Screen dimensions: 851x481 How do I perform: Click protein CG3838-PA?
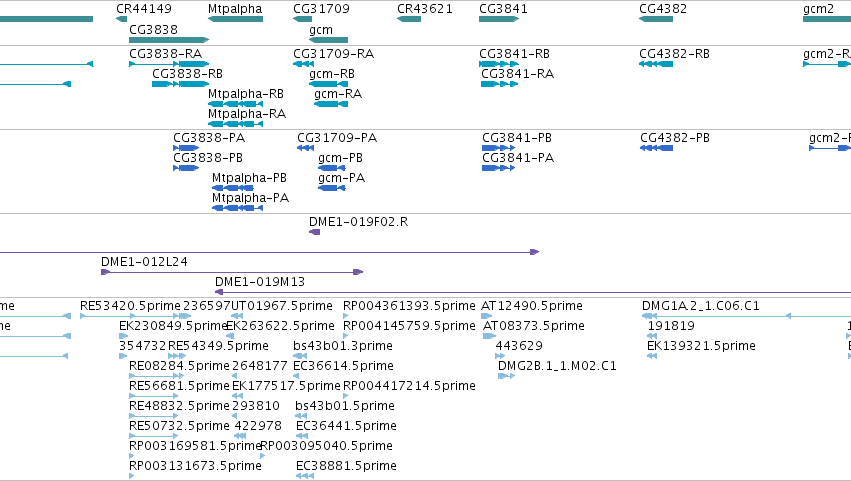point(209,138)
